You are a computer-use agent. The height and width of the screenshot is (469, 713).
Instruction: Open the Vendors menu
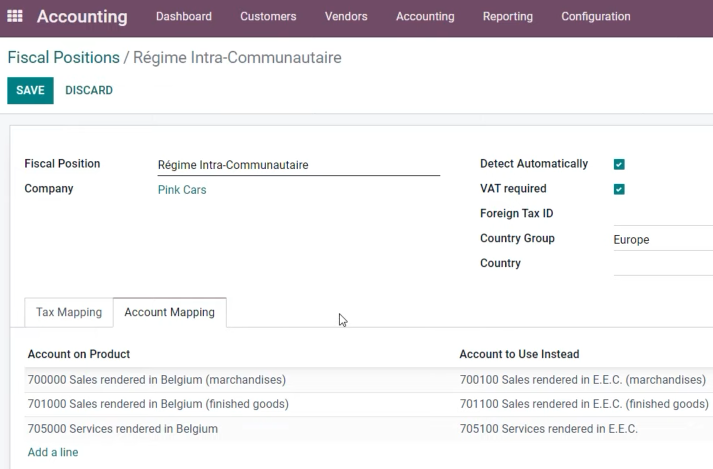point(346,16)
